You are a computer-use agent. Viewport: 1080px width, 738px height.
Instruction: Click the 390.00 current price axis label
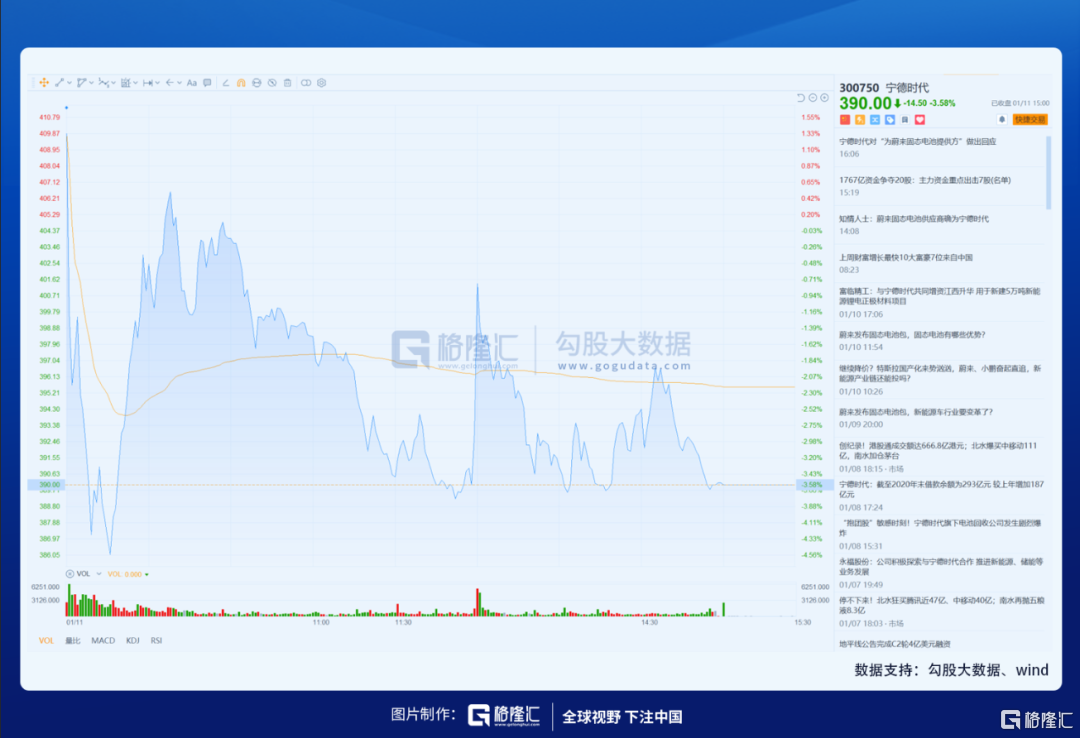point(47,485)
